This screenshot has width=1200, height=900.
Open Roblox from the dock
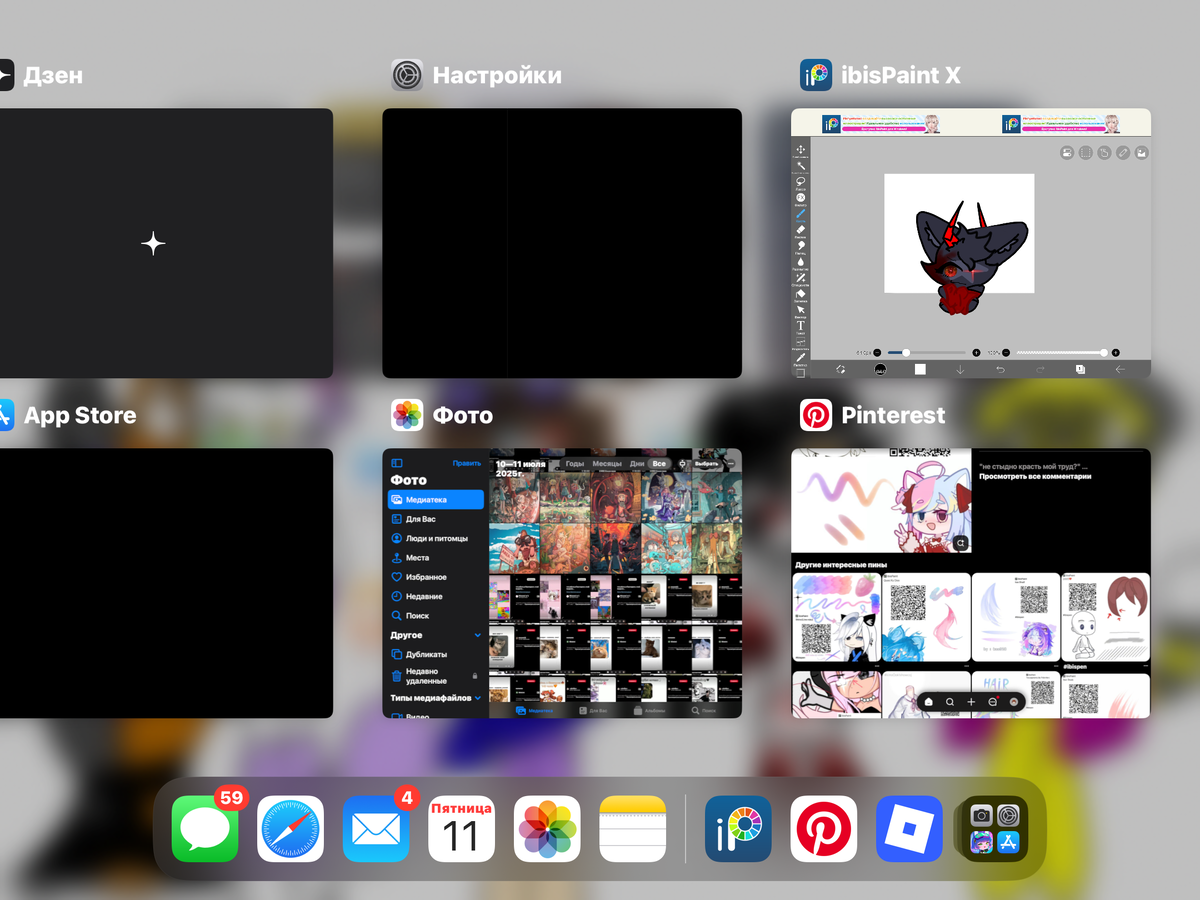pos(909,829)
